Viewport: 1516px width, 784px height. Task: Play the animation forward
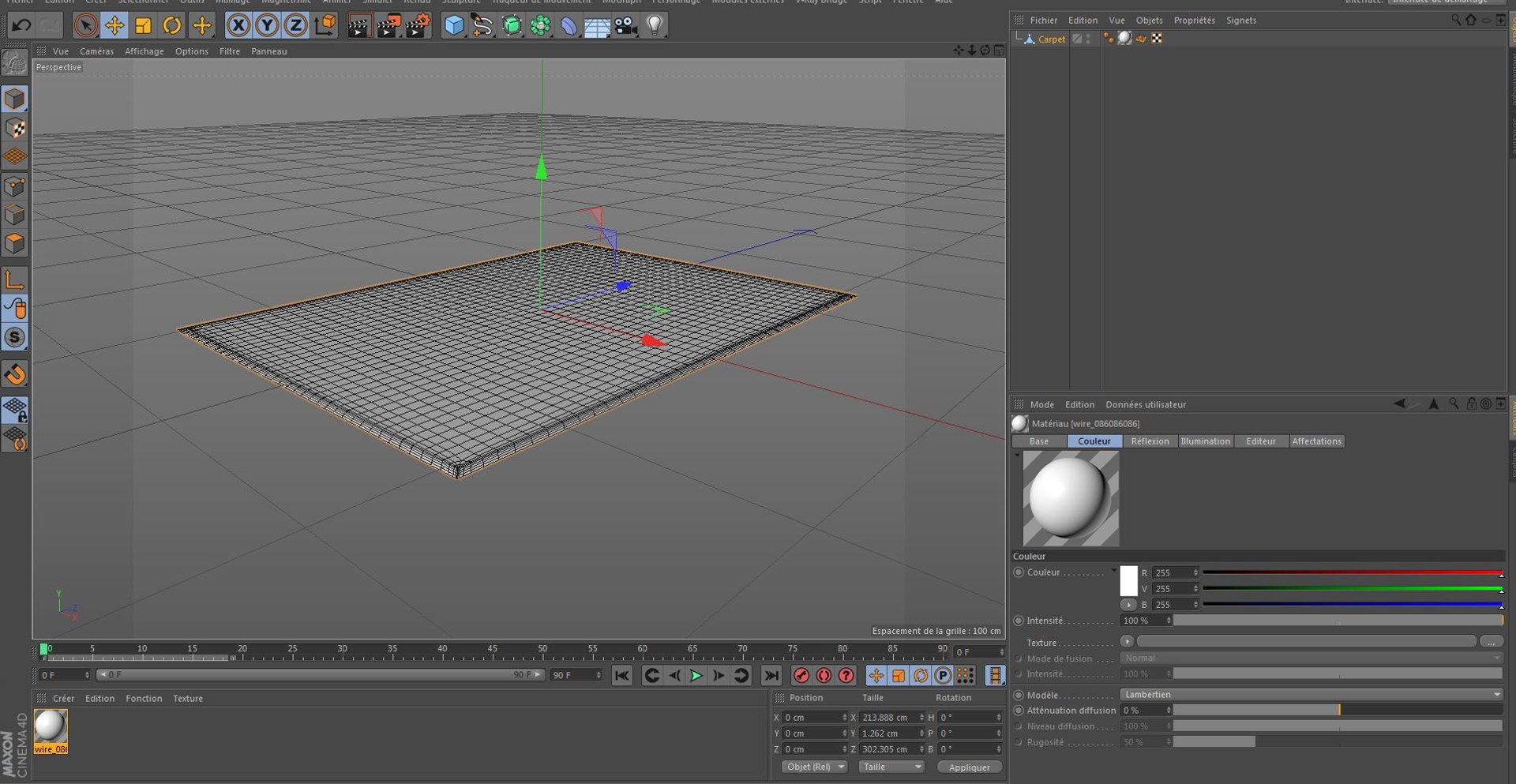pyautogui.click(x=696, y=676)
